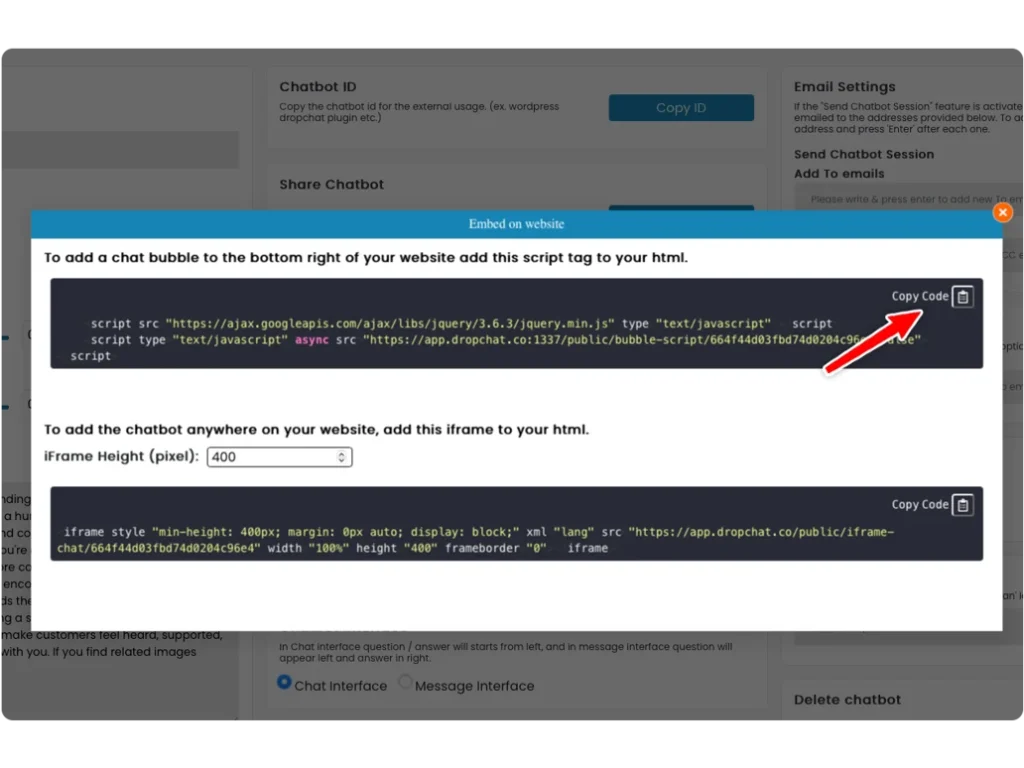The image size is (1024, 768).
Task: Click the Add To emails input field
Action: pyautogui.click(x=909, y=199)
